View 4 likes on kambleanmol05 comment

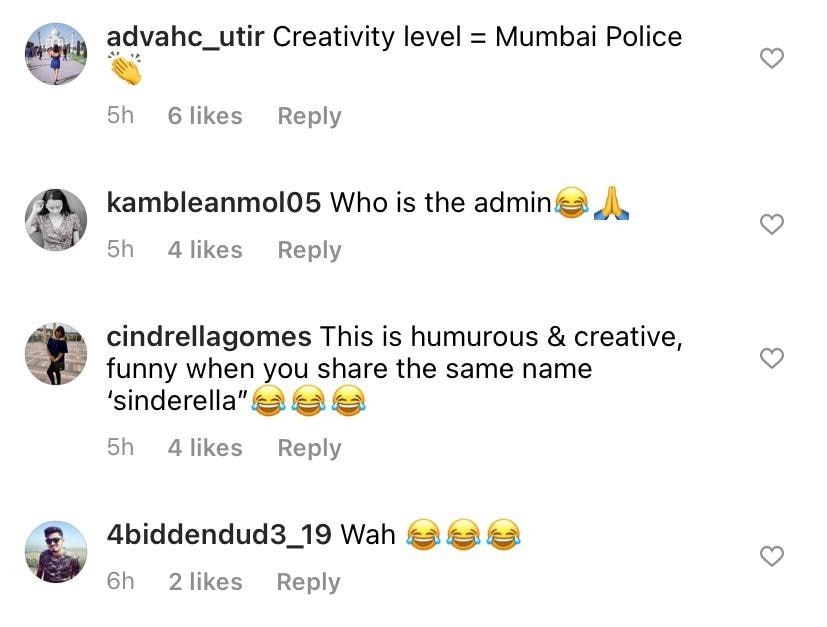[x=205, y=250]
